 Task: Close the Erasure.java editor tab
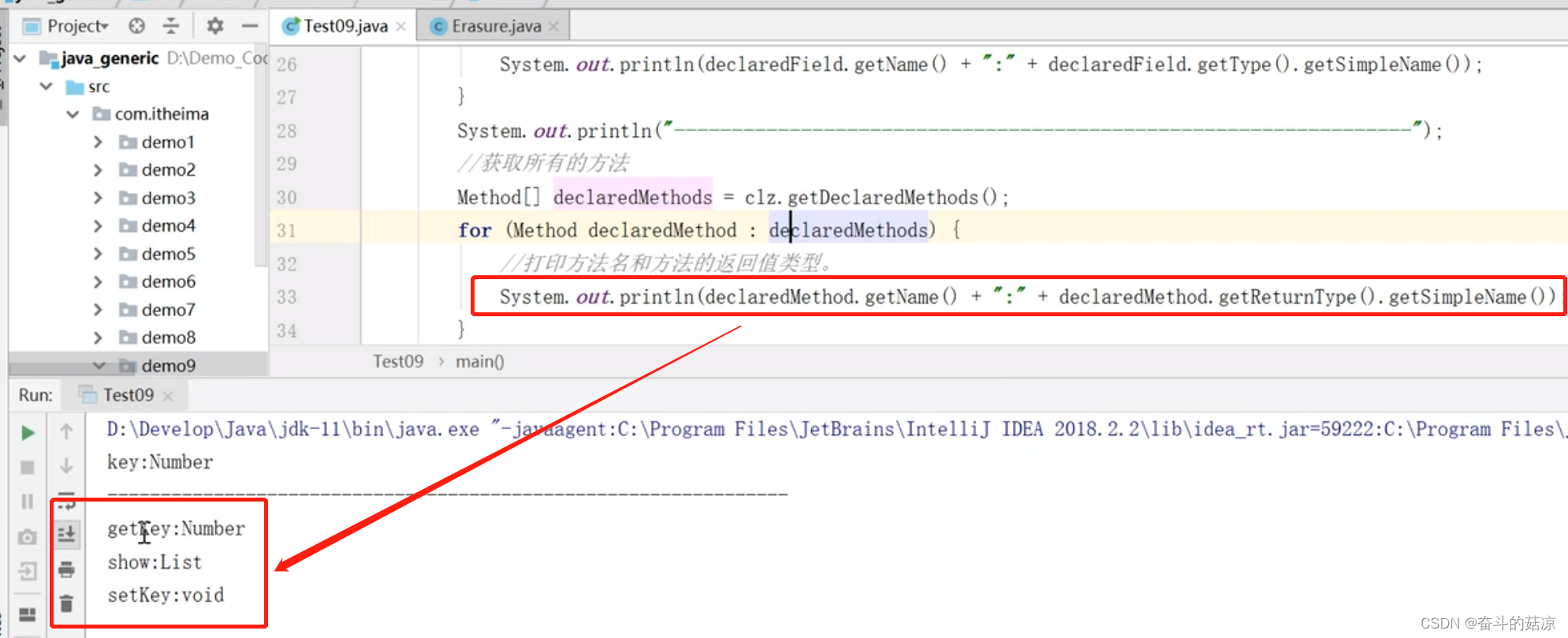point(553,27)
